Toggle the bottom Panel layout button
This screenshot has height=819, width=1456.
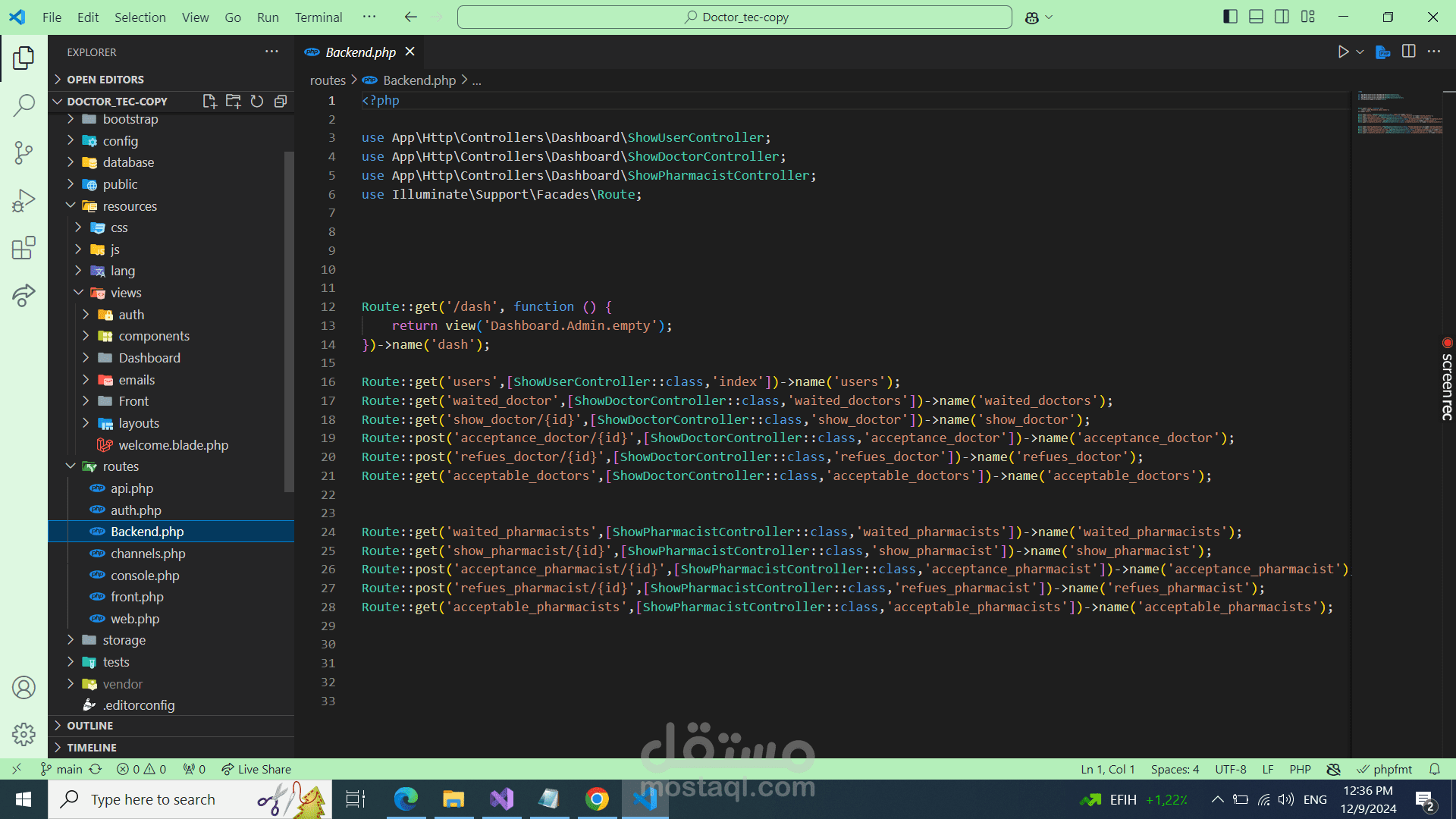[1256, 17]
